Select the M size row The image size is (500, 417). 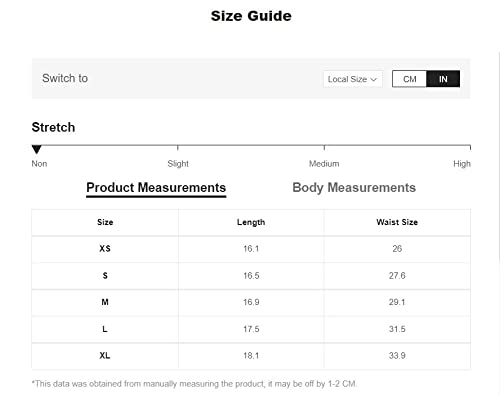point(251,302)
